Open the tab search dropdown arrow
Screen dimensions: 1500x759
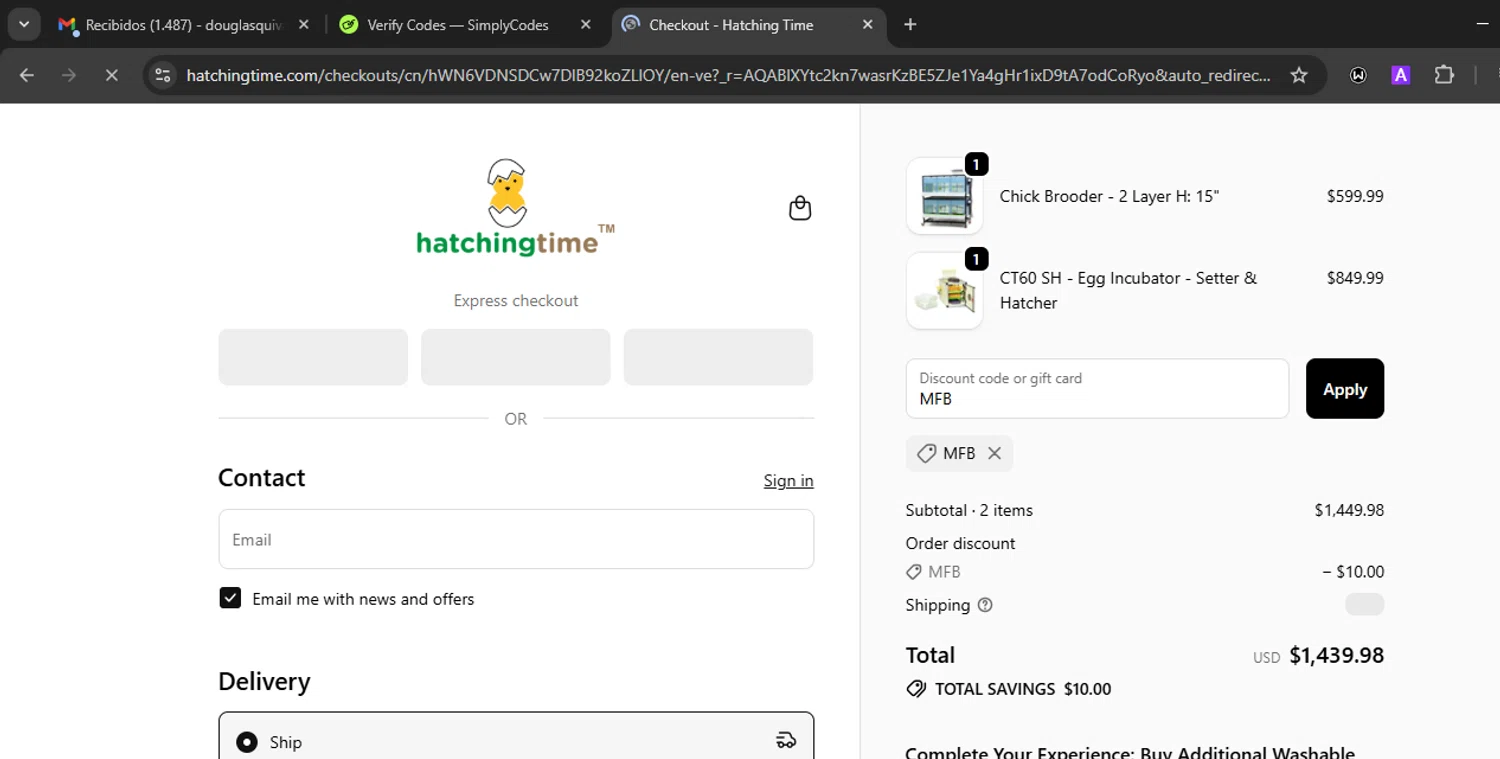[24, 24]
